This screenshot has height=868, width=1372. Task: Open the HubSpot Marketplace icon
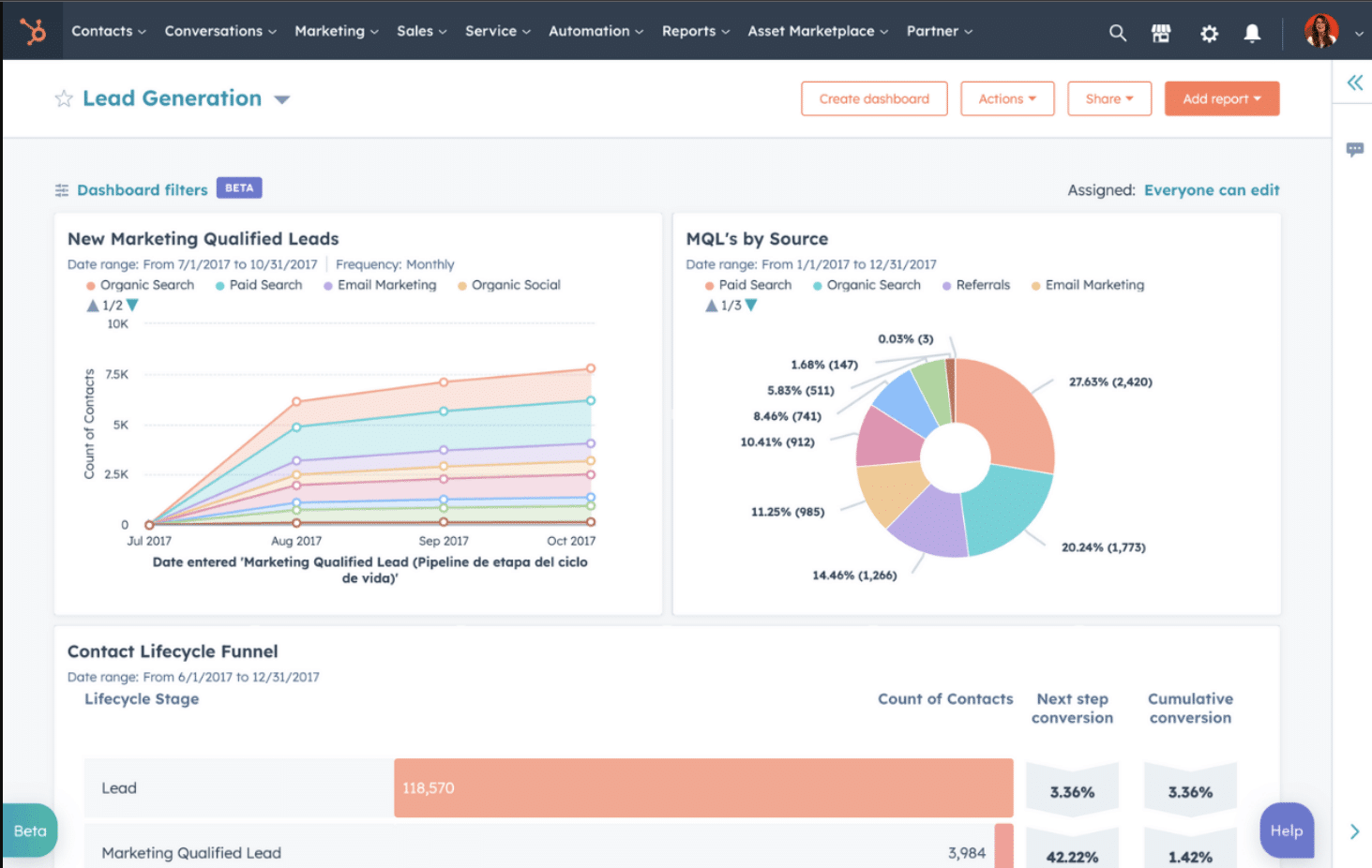(x=1161, y=32)
